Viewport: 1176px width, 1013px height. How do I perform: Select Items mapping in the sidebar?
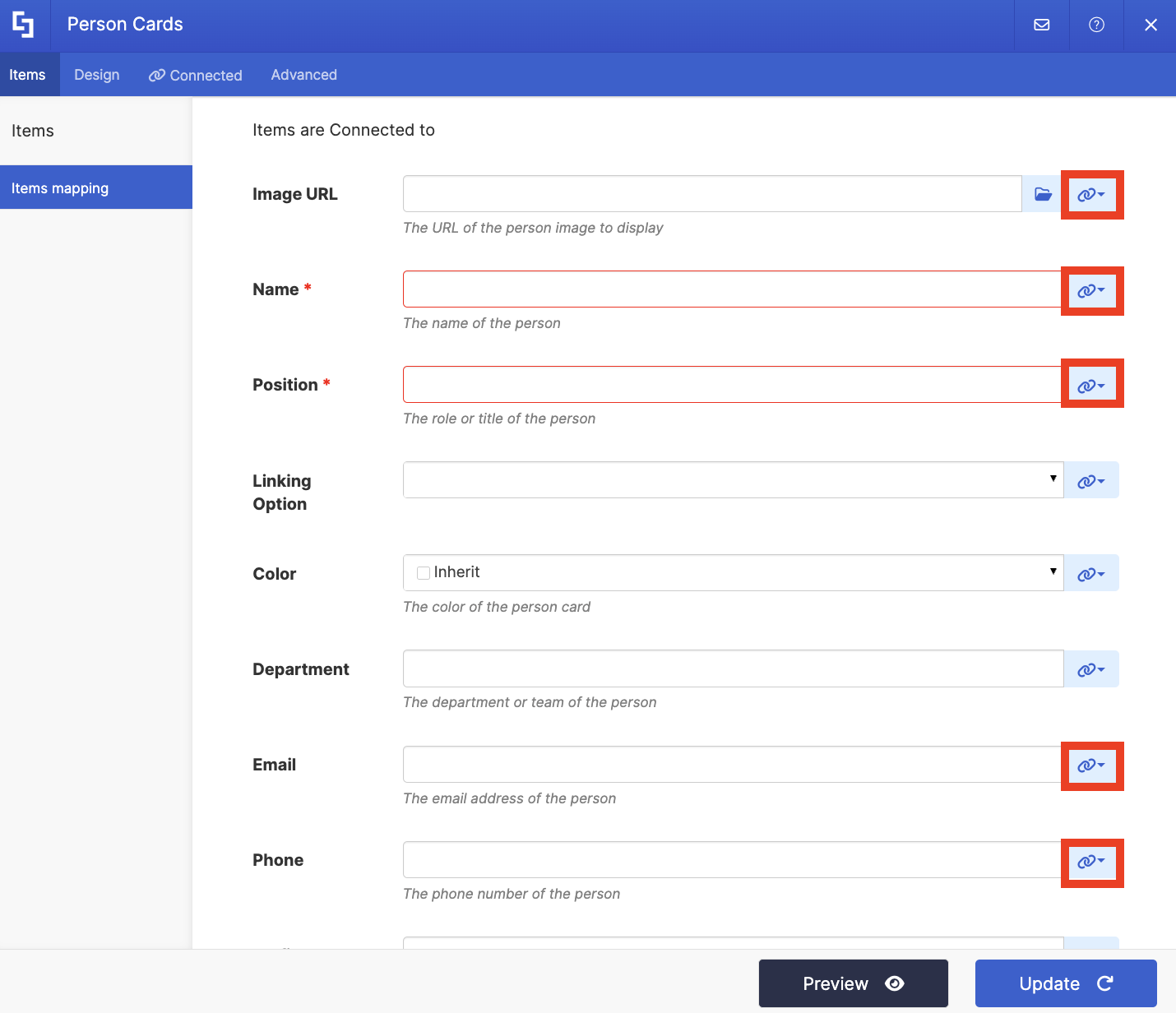point(96,187)
